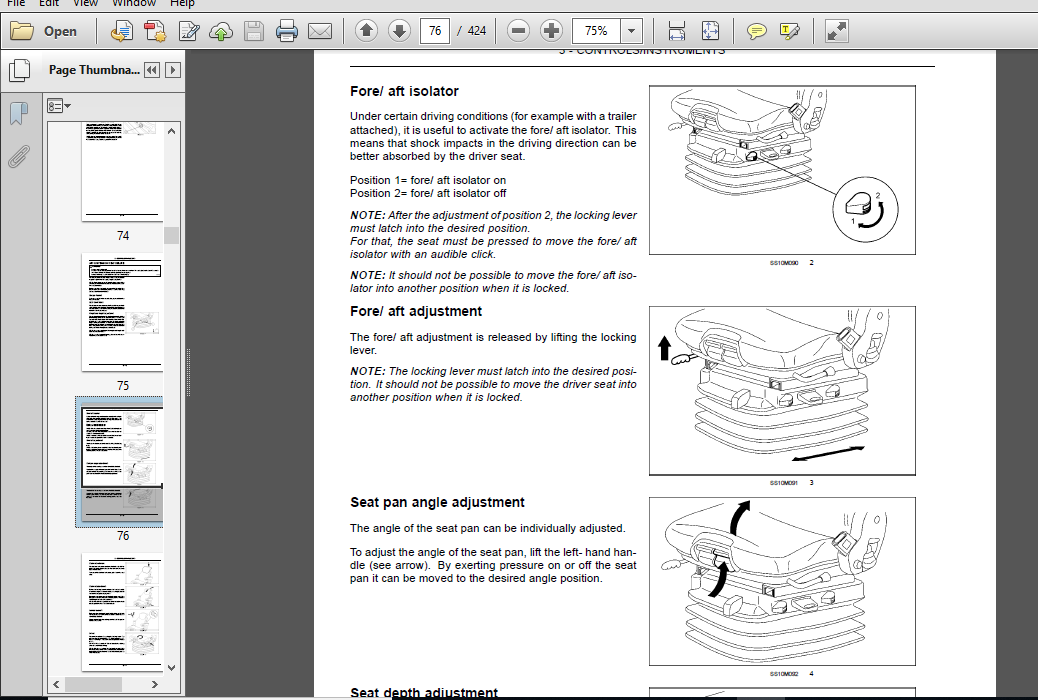Open the Window menu
1038x700 pixels.
pos(134,3)
